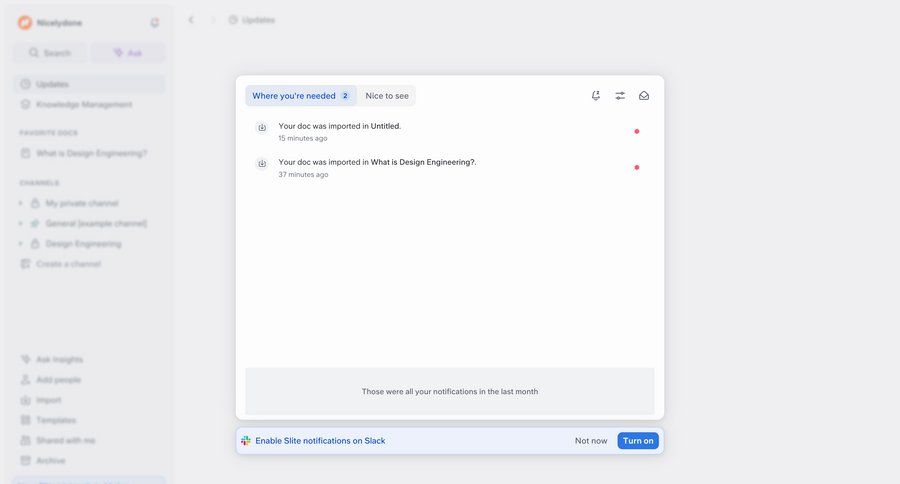Click the Nicelydone workspace logo
Screen dimensions: 900x484
coord(25,23)
